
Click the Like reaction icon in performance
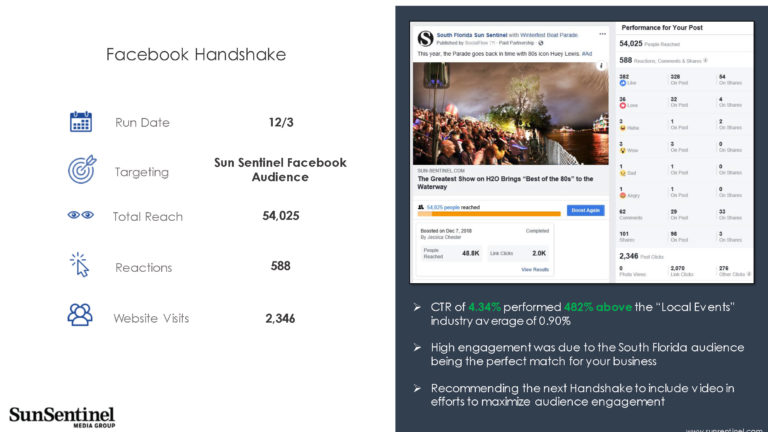point(623,83)
